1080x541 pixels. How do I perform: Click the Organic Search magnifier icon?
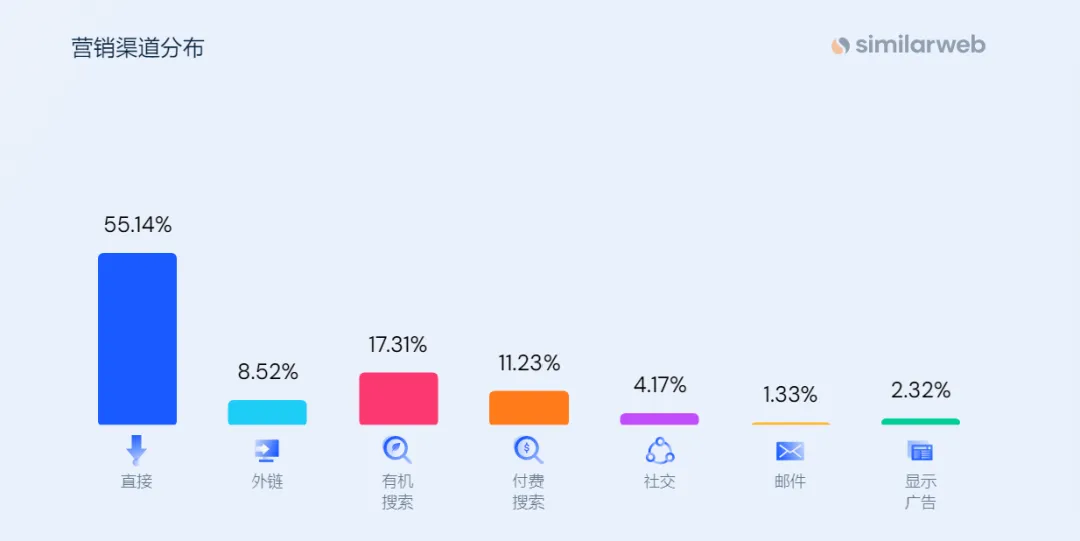pos(397,450)
